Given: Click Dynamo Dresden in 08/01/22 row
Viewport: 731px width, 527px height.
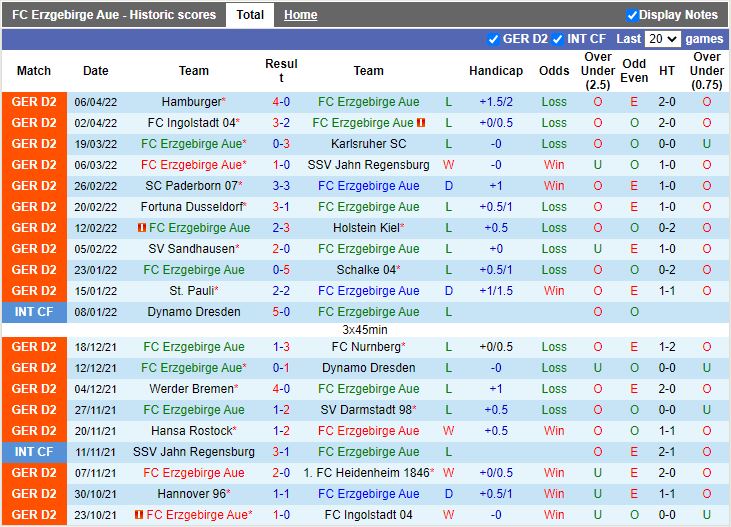Looking at the screenshot, I should point(193,312).
